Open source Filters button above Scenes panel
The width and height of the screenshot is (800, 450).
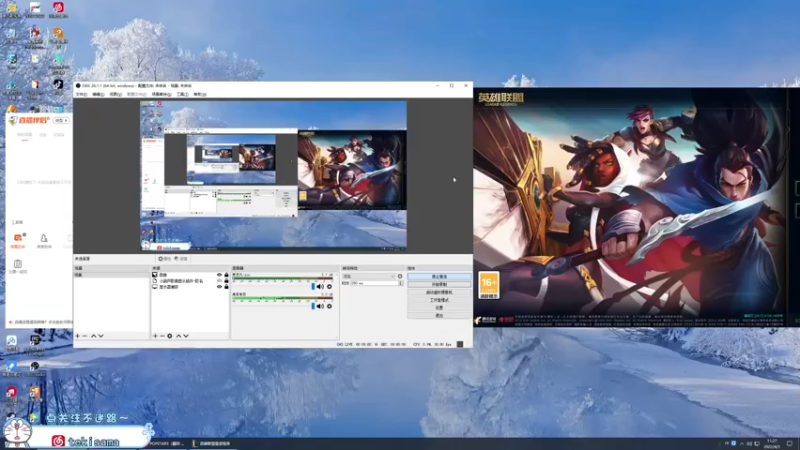click(x=181, y=259)
